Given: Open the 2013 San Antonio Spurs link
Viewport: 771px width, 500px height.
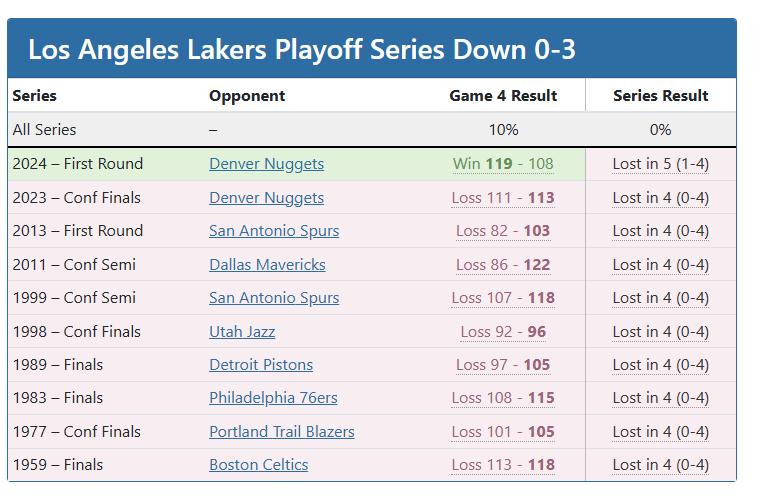Looking at the screenshot, I should click(274, 231).
